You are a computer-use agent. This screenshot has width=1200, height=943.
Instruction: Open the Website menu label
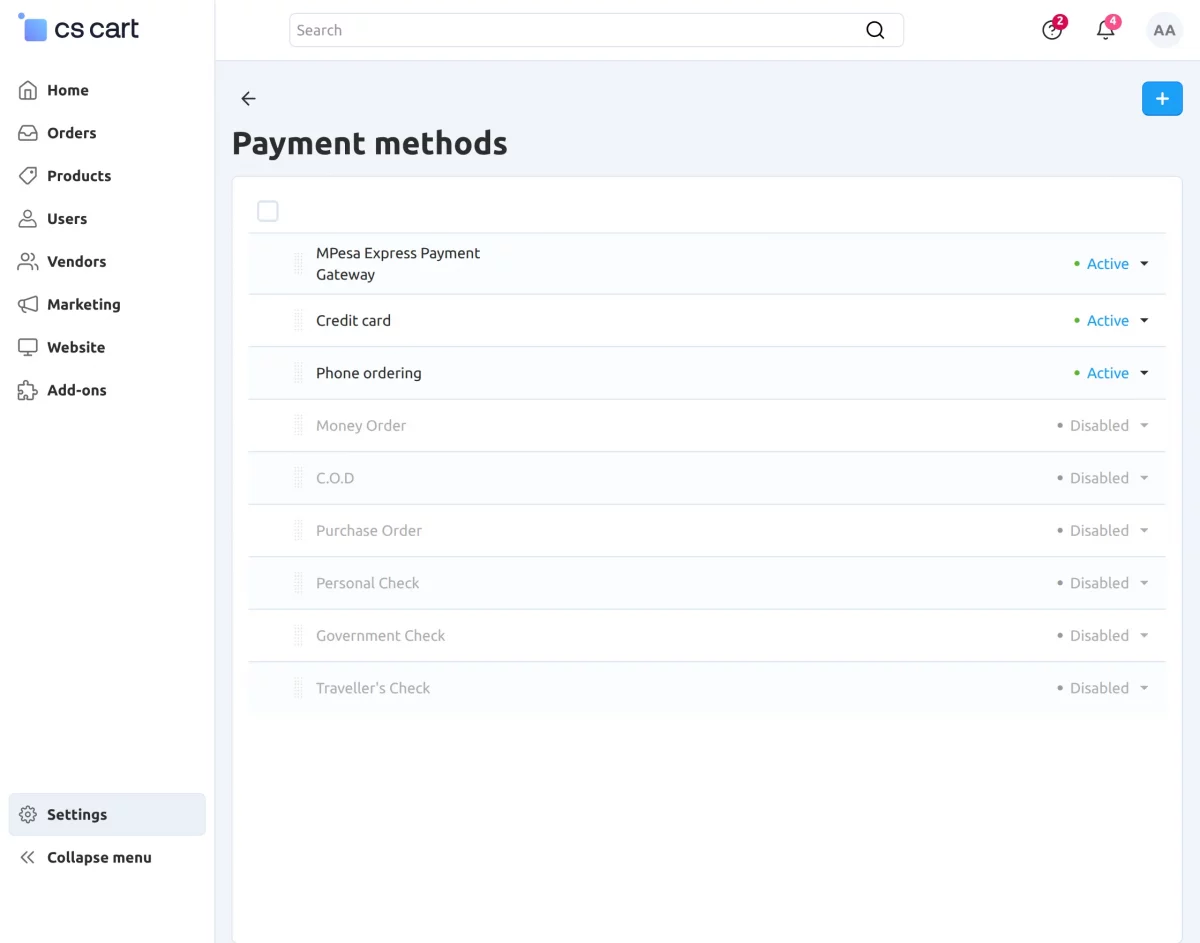(76, 348)
